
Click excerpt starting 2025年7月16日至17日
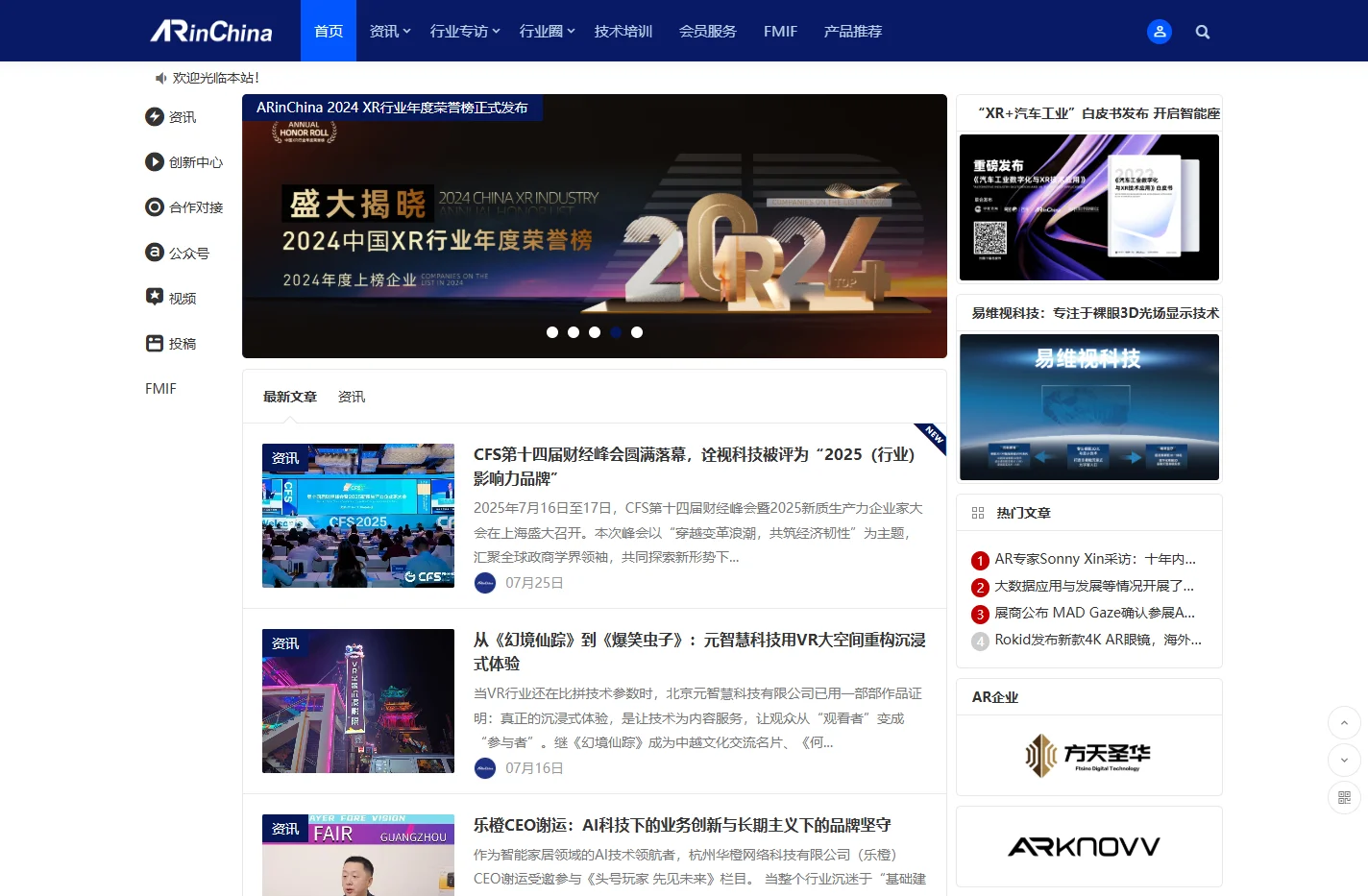pos(698,533)
